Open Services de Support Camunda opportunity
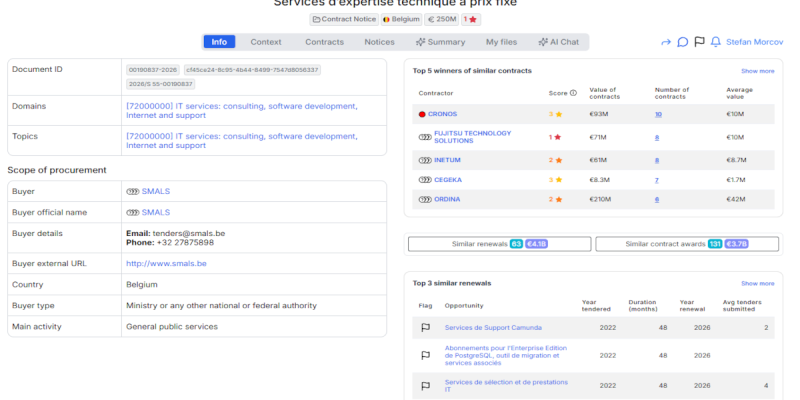This screenshot has height=400, width=800. [x=493, y=328]
